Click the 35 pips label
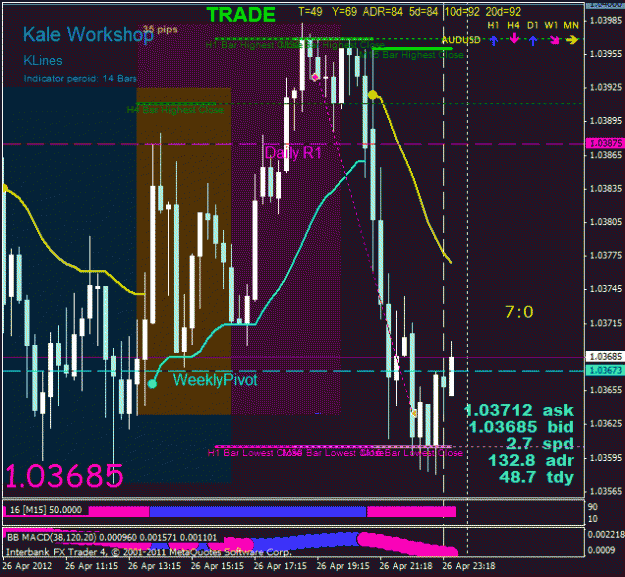 pos(160,29)
